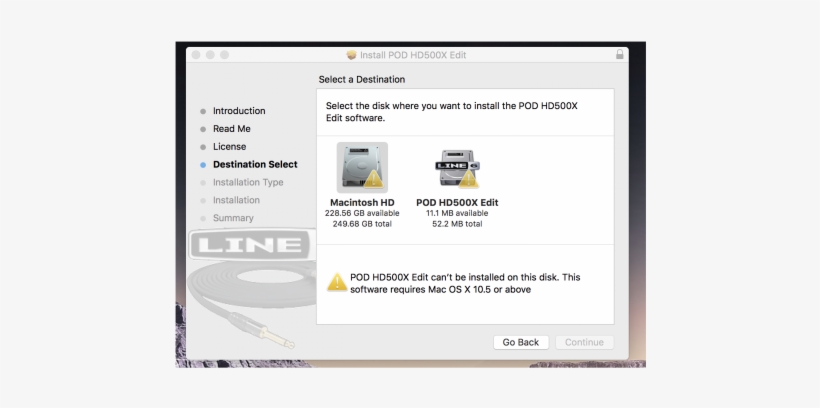Click the disabled Continue button
This screenshot has width=820, height=408.
click(x=584, y=342)
